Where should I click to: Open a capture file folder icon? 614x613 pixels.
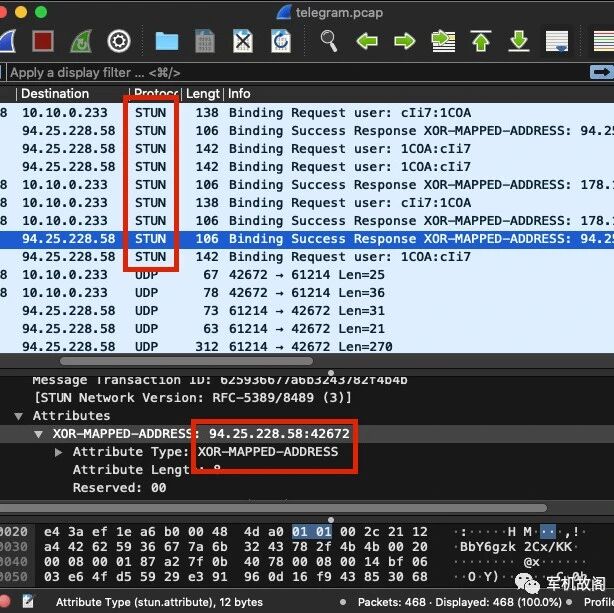coord(167,41)
